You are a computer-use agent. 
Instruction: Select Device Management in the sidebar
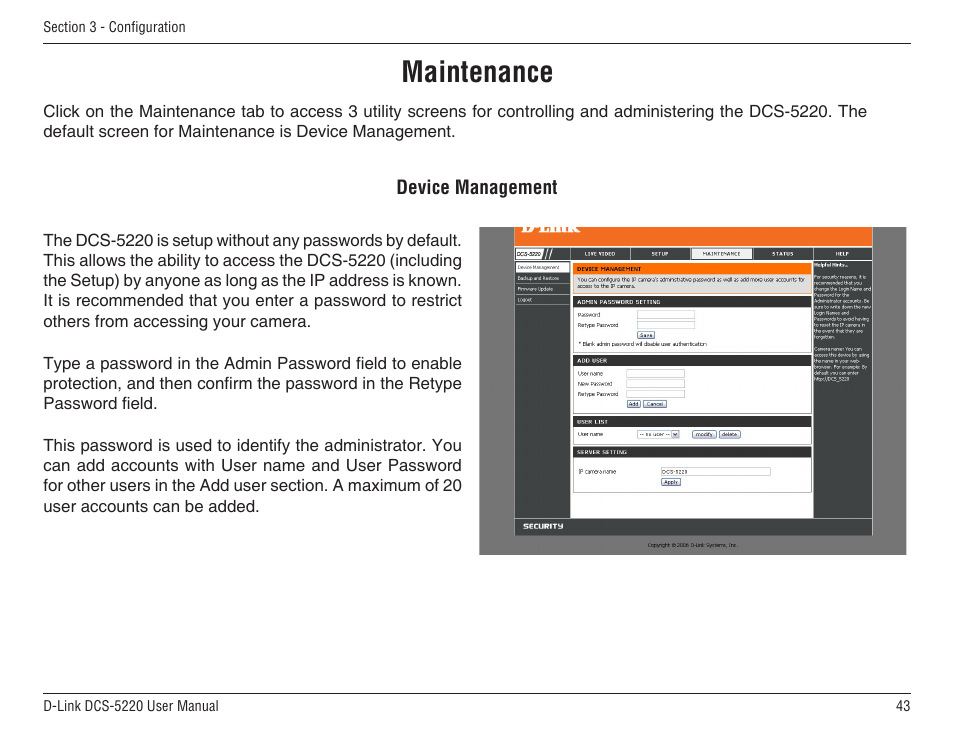[x=542, y=267]
